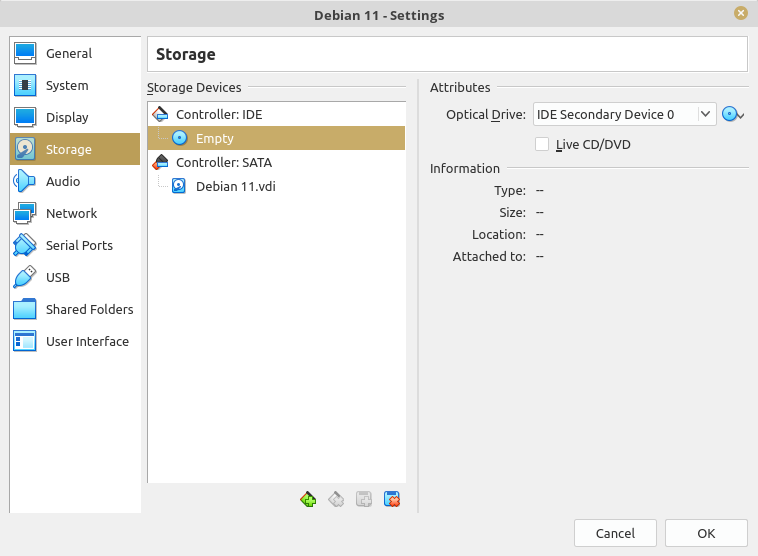The image size is (758, 556).
Task: Click the General monitor icon
Action: click(x=25, y=53)
